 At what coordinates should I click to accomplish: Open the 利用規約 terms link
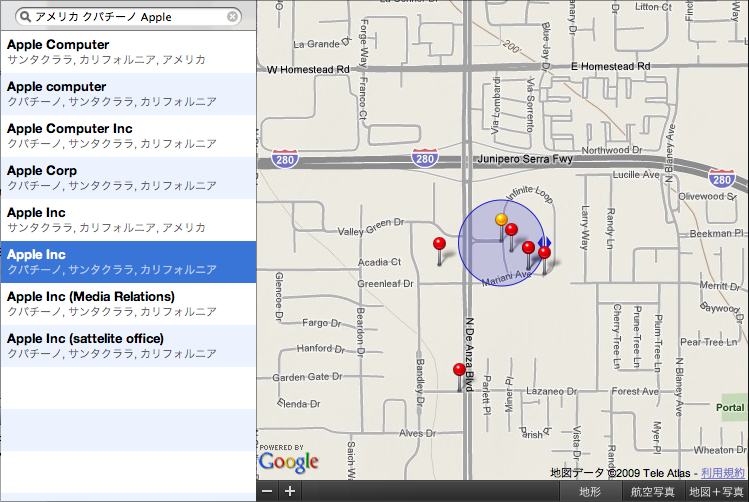(723, 473)
